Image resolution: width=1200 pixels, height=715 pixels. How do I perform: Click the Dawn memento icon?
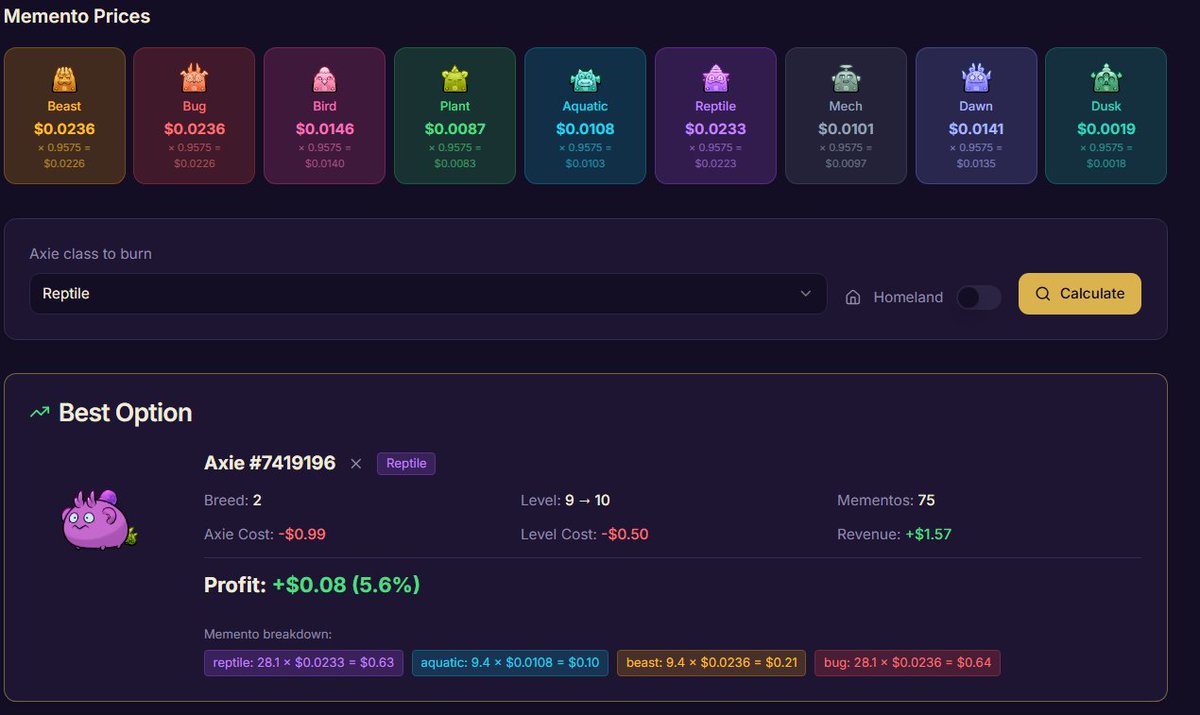[976, 78]
